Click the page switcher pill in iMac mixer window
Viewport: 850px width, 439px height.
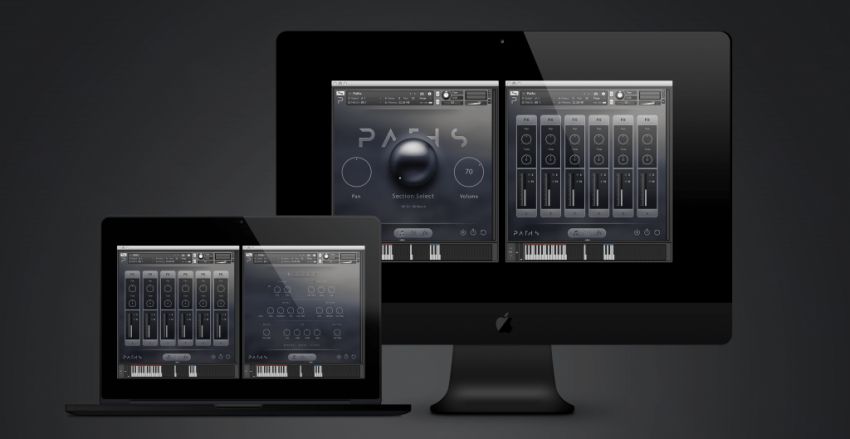(x=587, y=233)
